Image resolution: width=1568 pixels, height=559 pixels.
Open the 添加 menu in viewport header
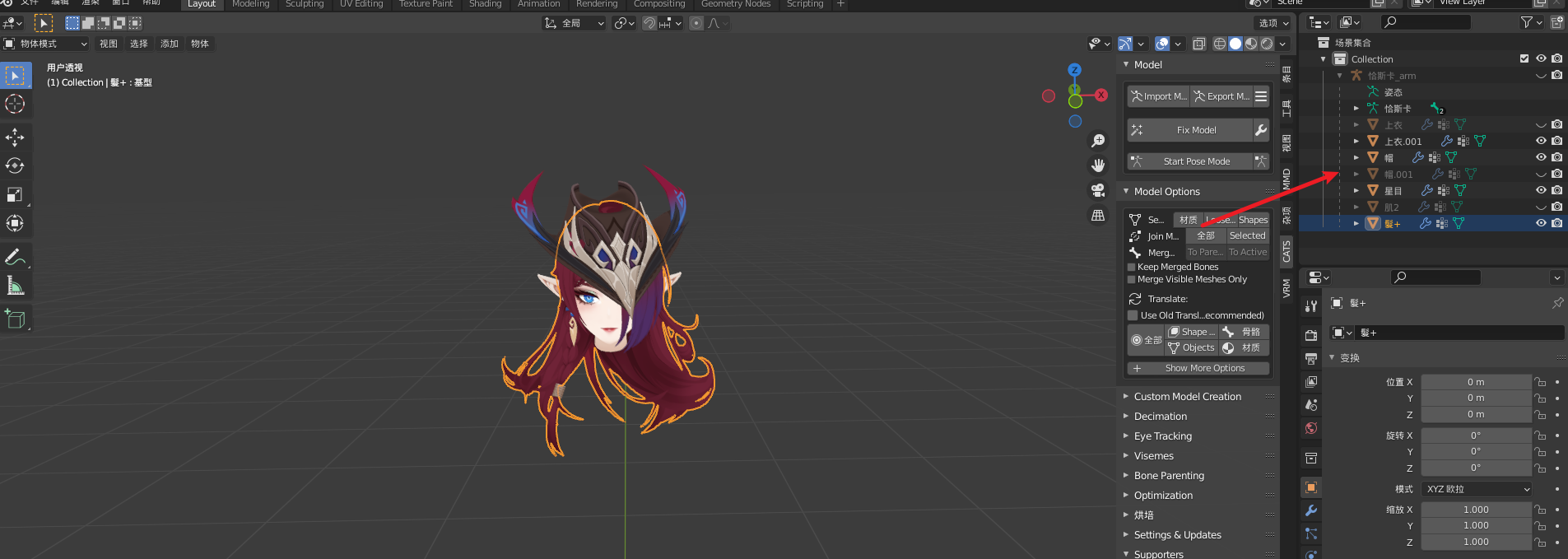170,44
